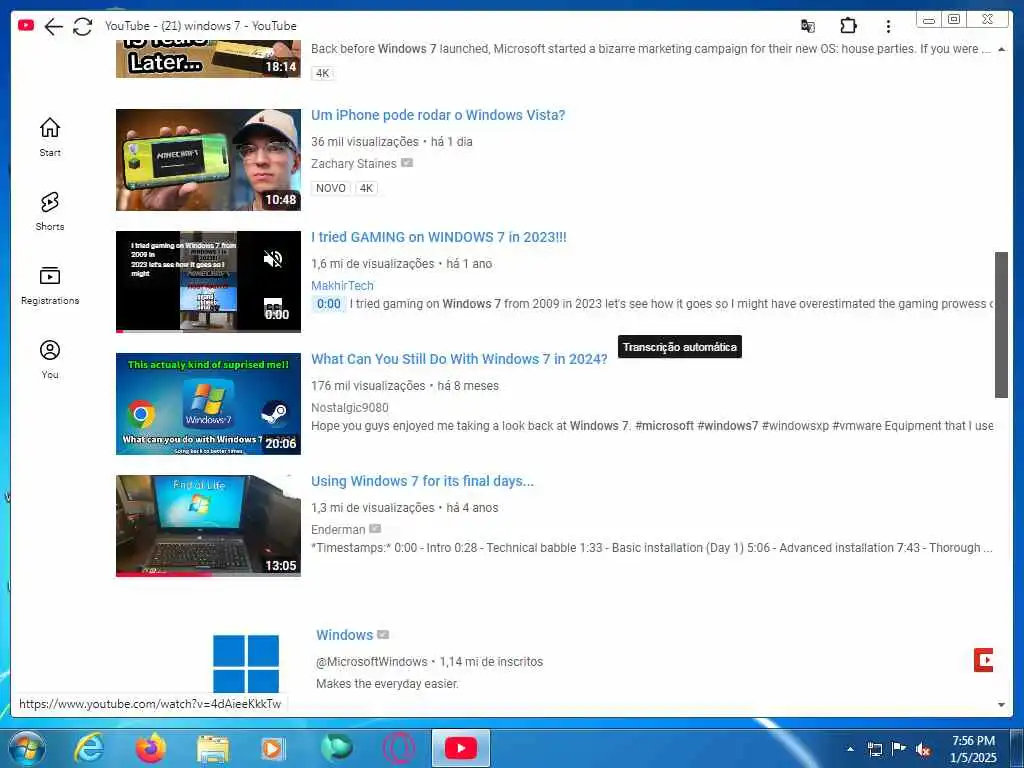1024x768 pixels.
Task: Seek on the GAMING video progress bar
Action: pyautogui.click(x=208, y=331)
